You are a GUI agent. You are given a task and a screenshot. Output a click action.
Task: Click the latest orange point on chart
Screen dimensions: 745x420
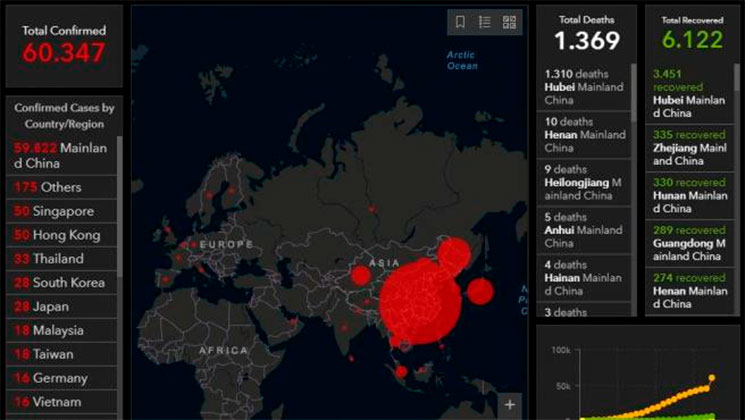click(712, 378)
